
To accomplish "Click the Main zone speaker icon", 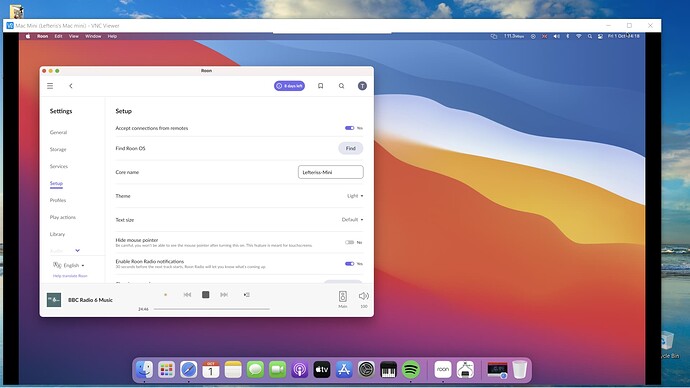I will coord(343,296).
